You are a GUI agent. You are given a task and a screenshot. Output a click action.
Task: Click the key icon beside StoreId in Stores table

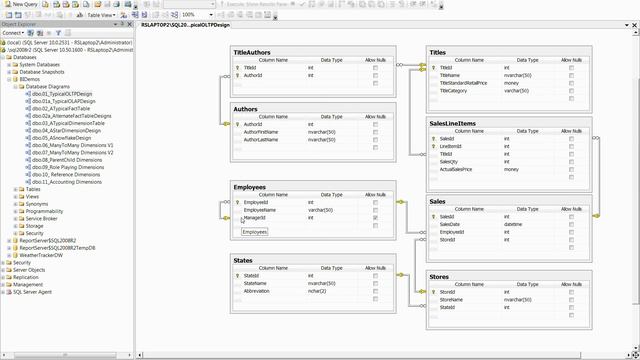click(x=433, y=292)
